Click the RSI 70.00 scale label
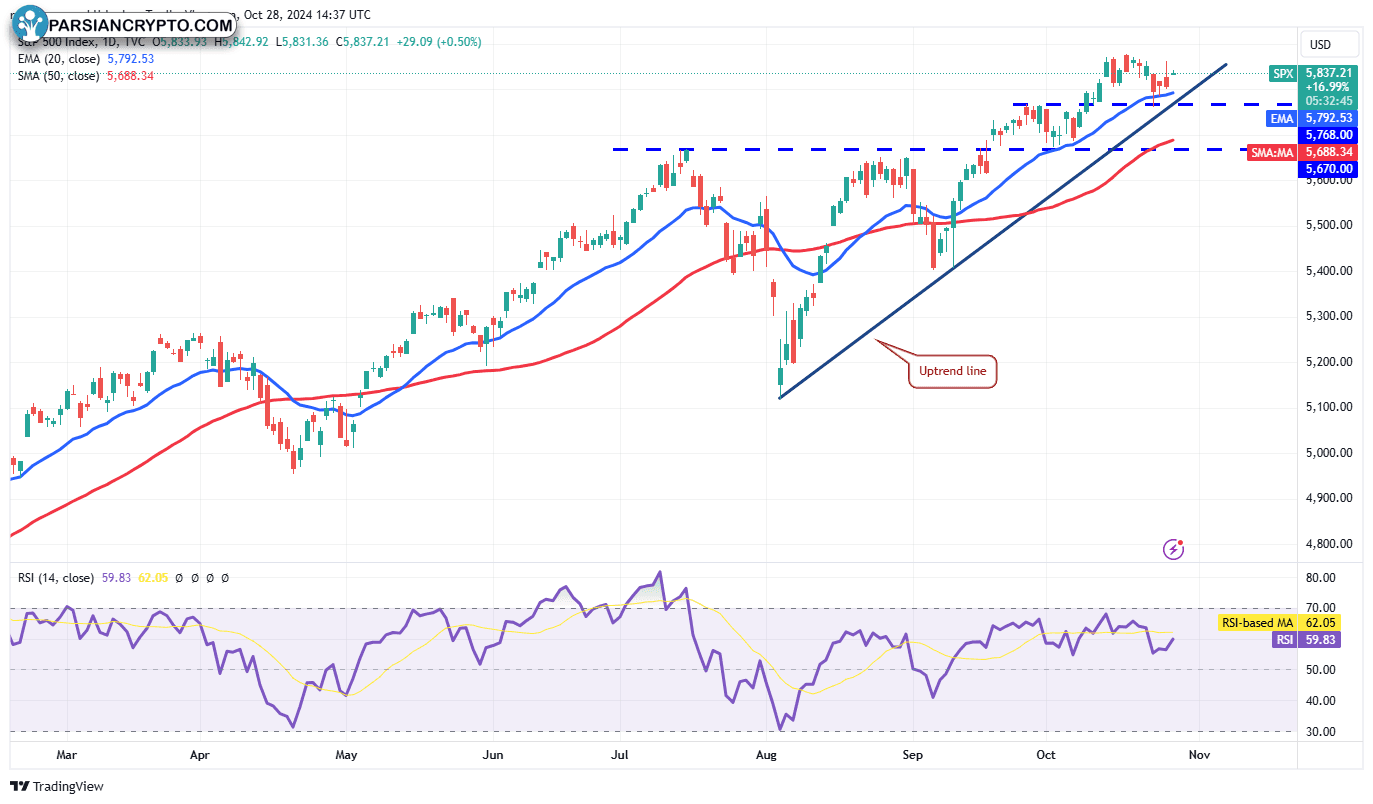1373x804 pixels. point(1321,608)
